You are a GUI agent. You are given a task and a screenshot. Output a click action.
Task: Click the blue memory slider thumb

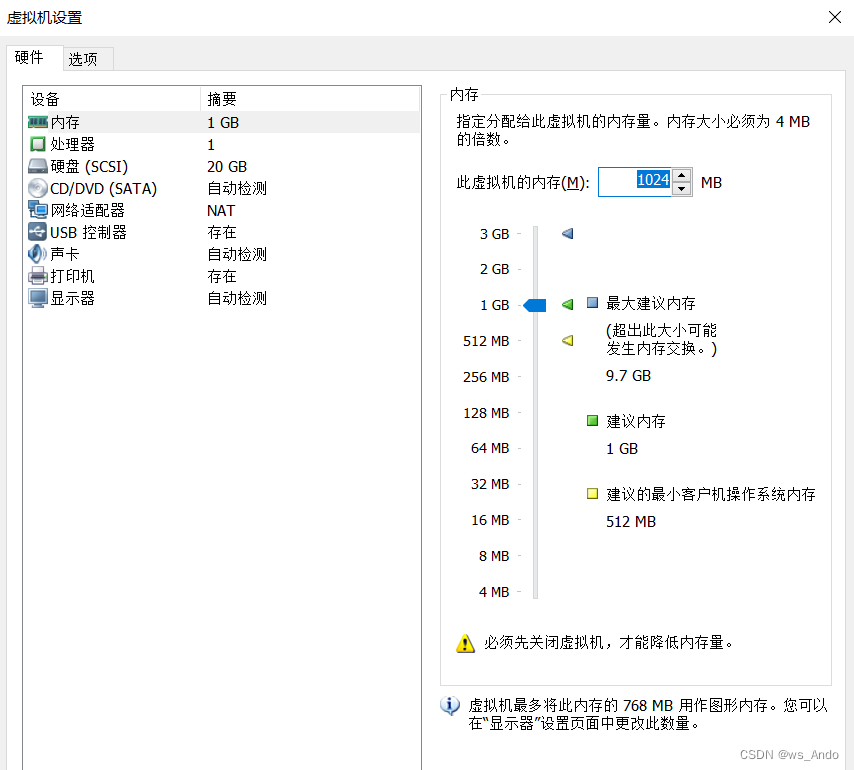point(535,305)
